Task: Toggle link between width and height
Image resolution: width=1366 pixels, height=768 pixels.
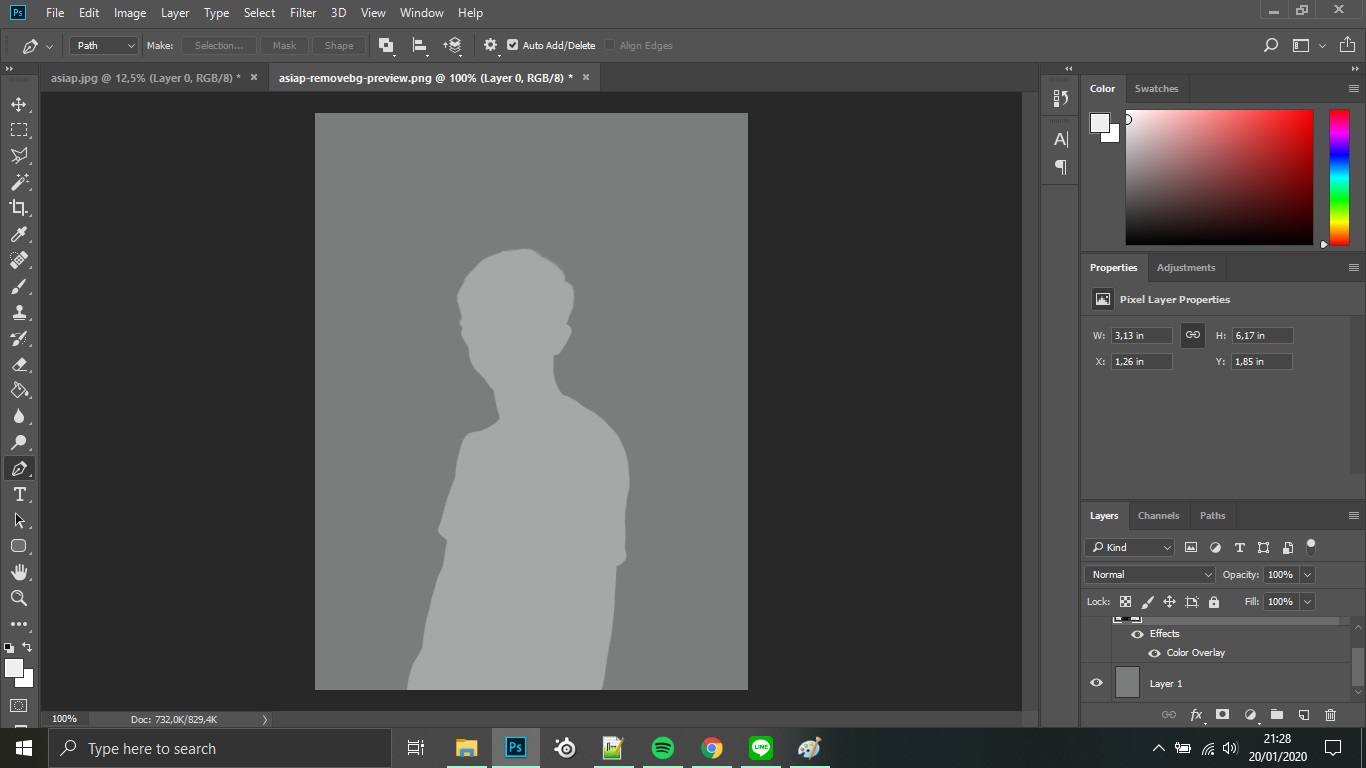Action: coord(1192,335)
